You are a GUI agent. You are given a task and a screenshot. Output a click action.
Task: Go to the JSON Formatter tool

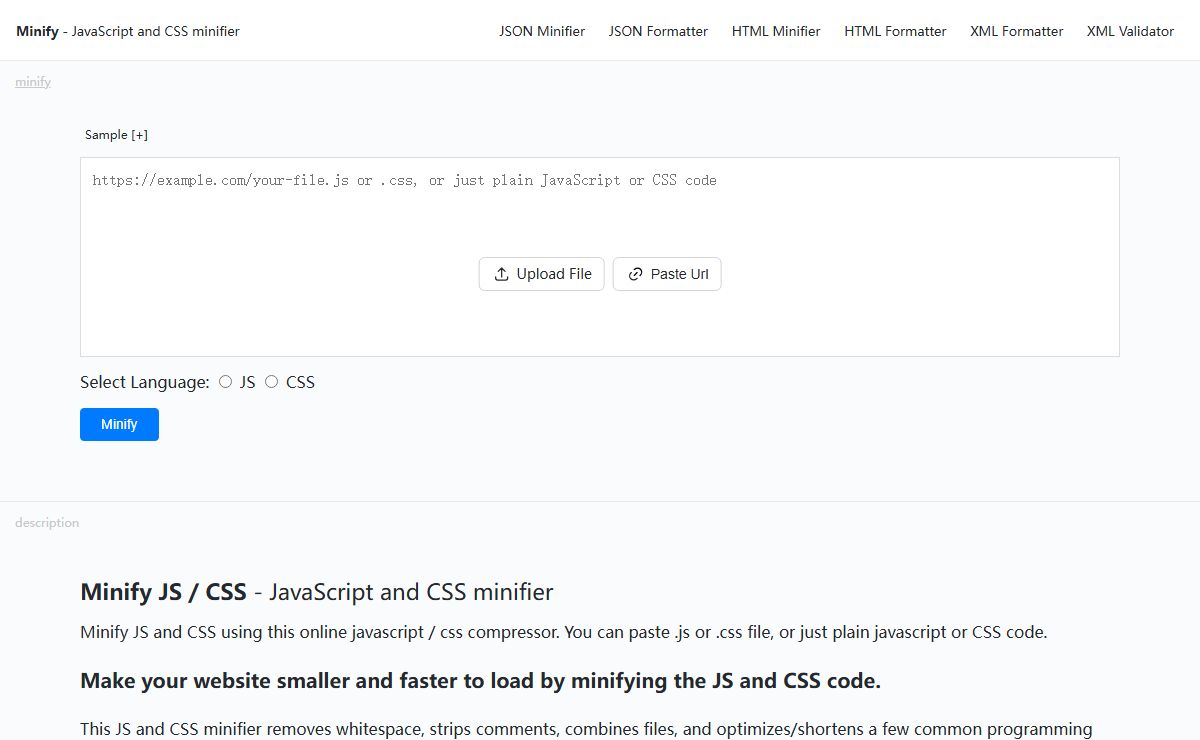click(x=658, y=31)
